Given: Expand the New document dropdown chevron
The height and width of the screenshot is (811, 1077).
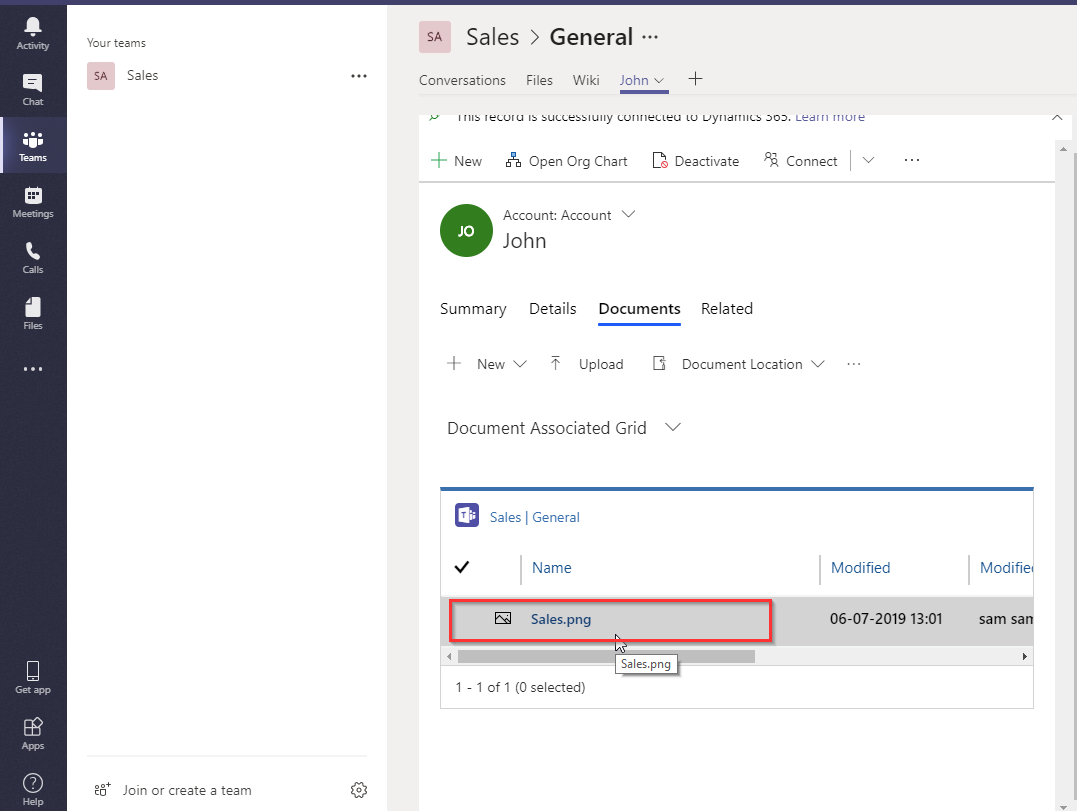Looking at the screenshot, I should (x=520, y=364).
